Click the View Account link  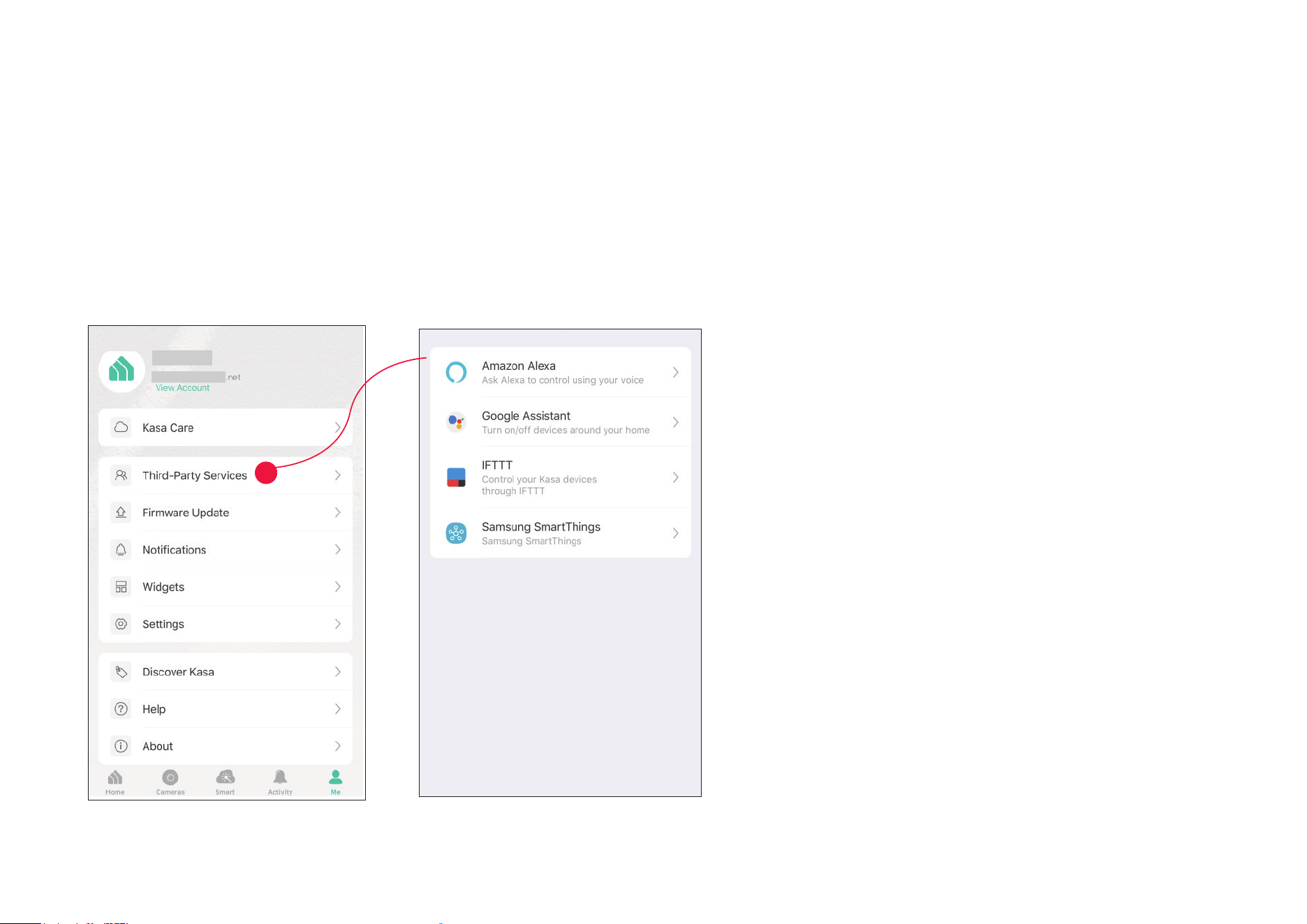click(182, 388)
